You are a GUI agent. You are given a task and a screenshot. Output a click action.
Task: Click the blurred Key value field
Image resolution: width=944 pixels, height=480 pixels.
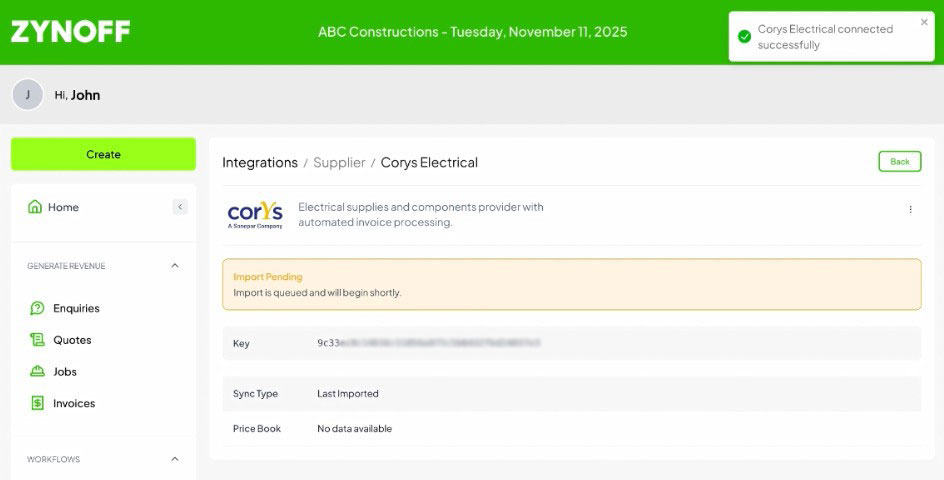429,343
